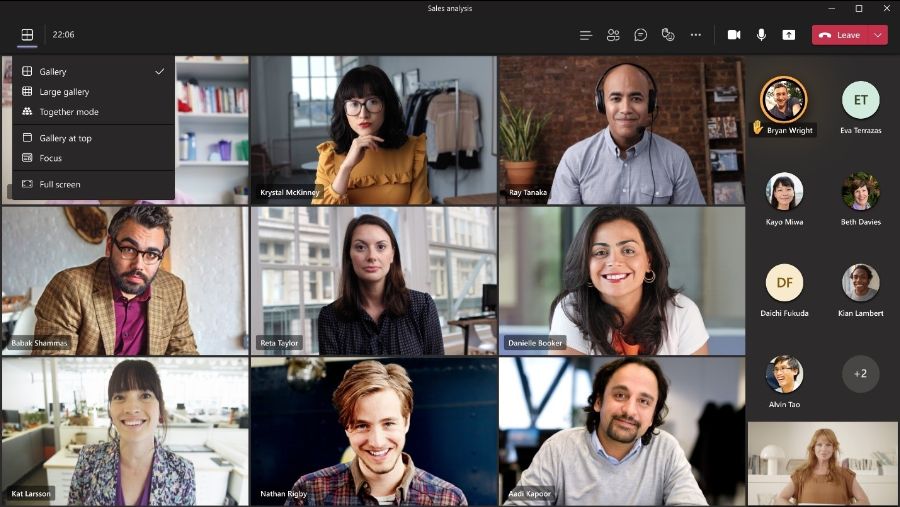Open the reactions and raise hand icon
This screenshot has width=900, height=507.
pos(668,35)
